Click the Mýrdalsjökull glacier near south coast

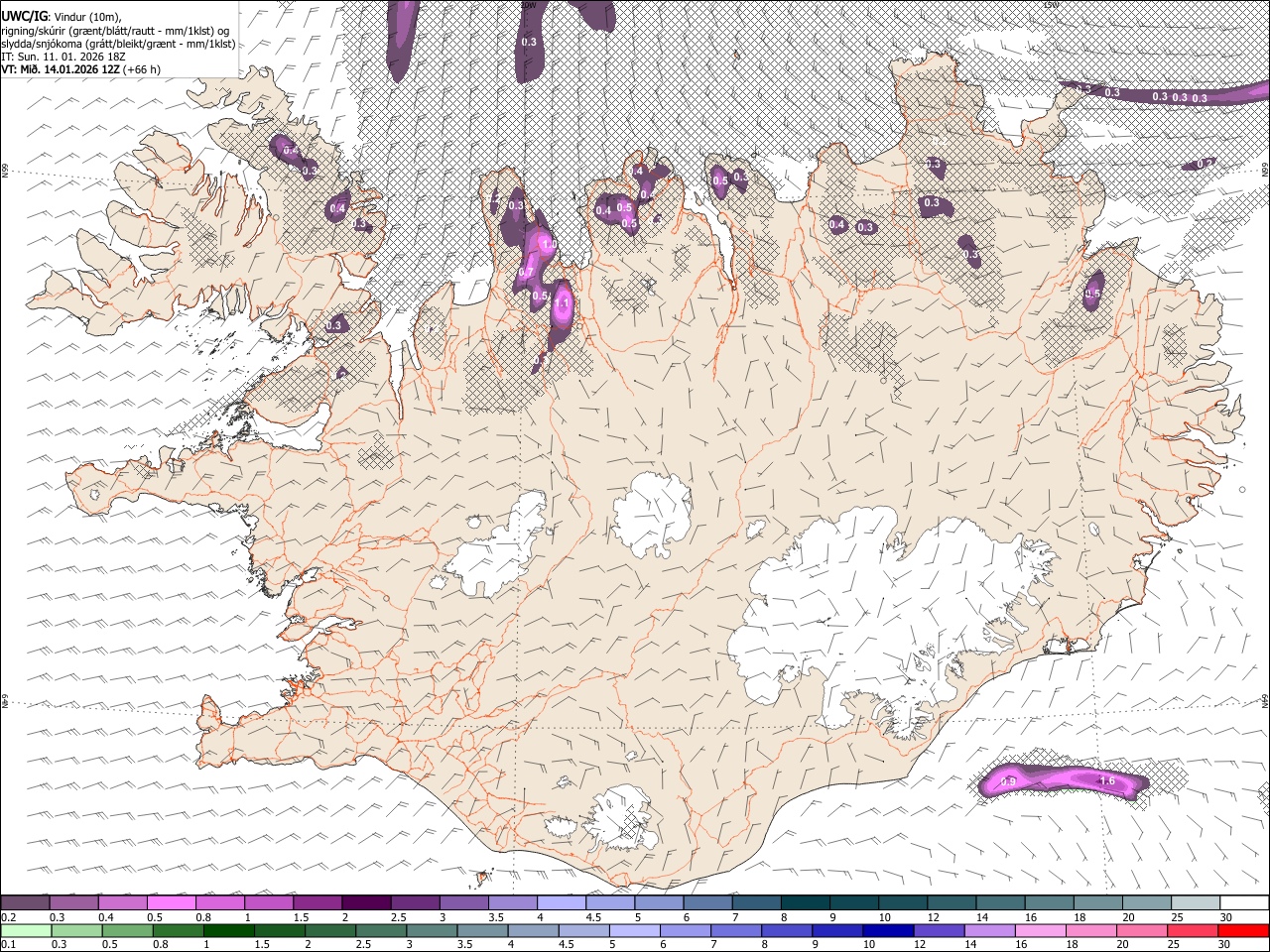pos(620,818)
